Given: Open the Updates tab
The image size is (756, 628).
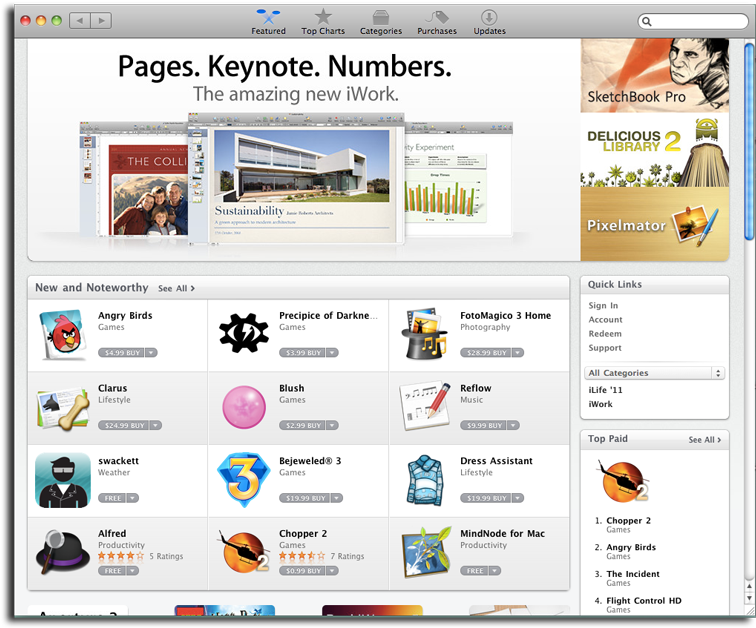Looking at the screenshot, I should click(489, 23).
